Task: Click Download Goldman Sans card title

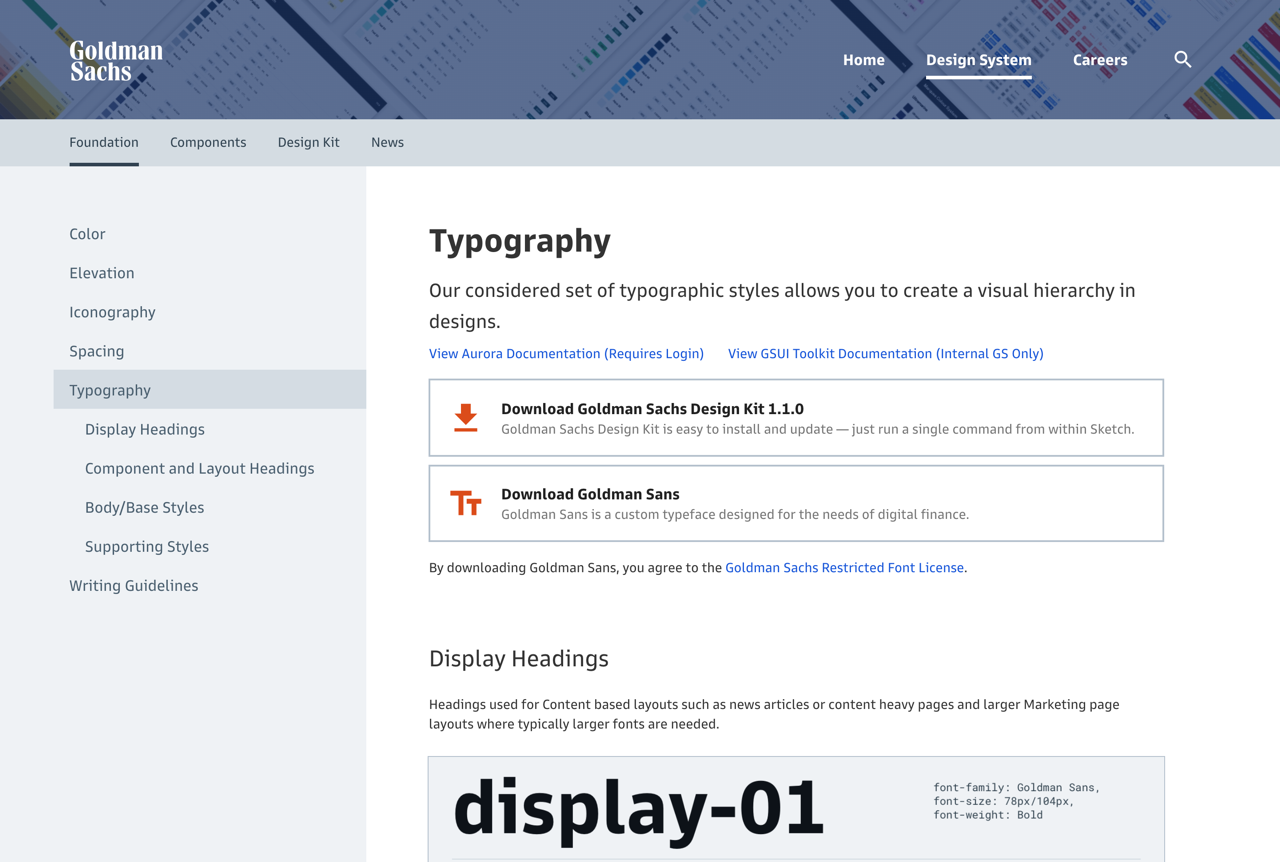Action: click(590, 494)
